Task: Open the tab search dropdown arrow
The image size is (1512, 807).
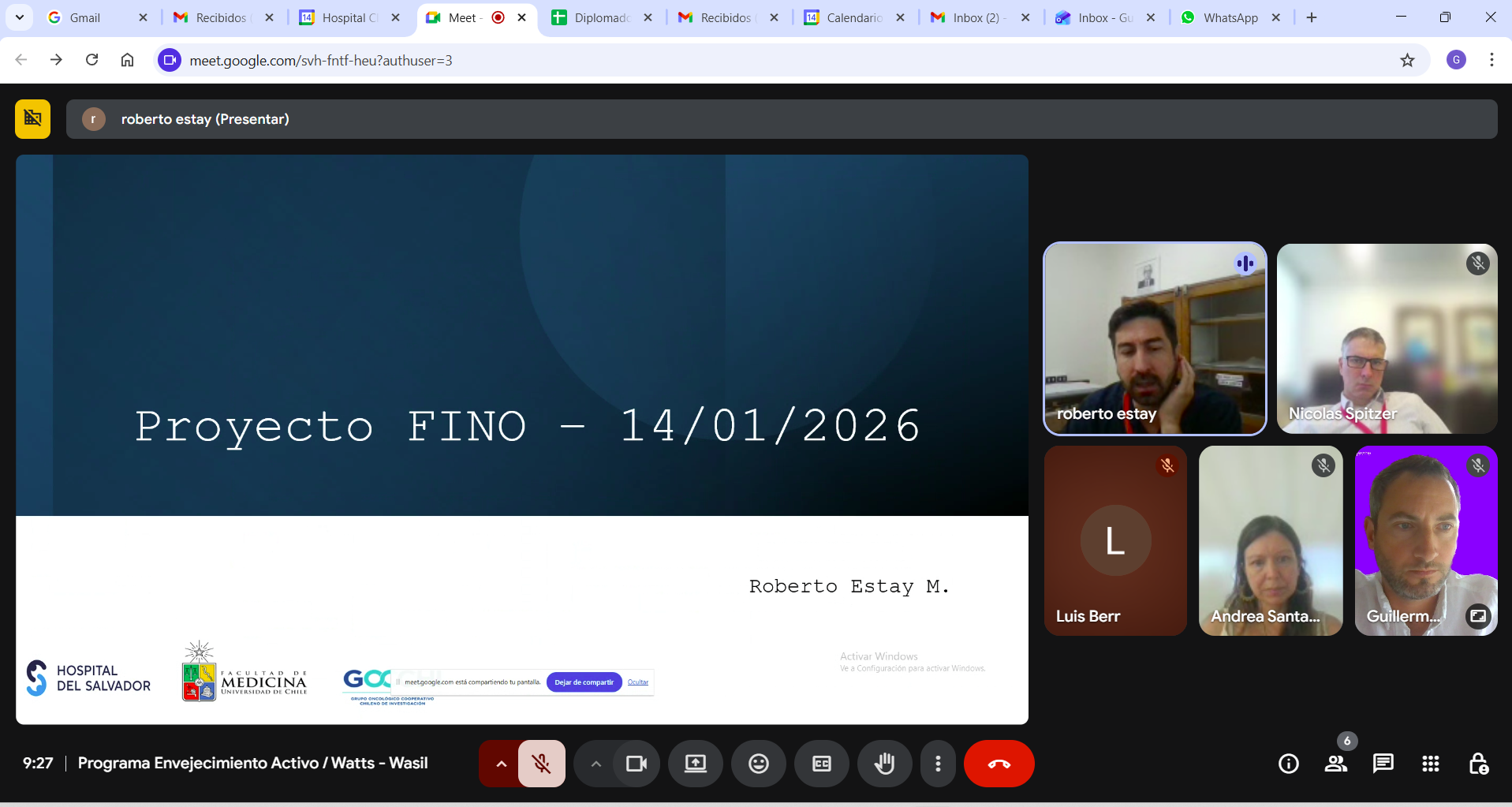Action: (x=19, y=17)
